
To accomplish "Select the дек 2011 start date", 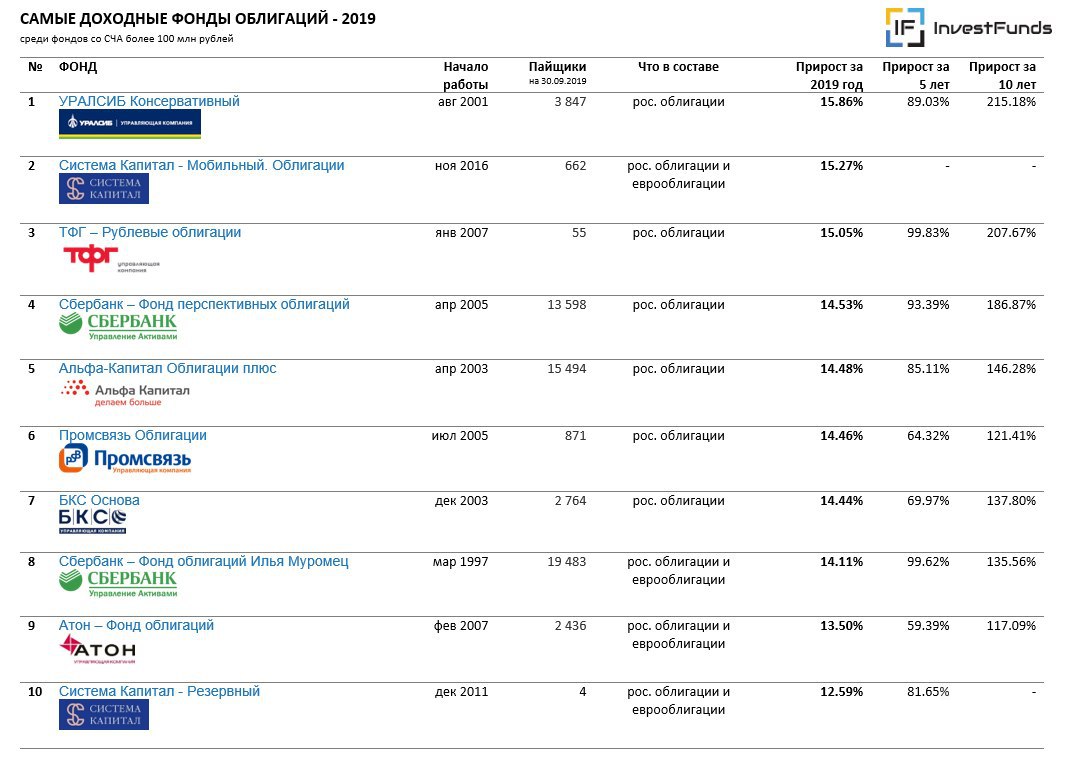I will (x=461, y=692).
